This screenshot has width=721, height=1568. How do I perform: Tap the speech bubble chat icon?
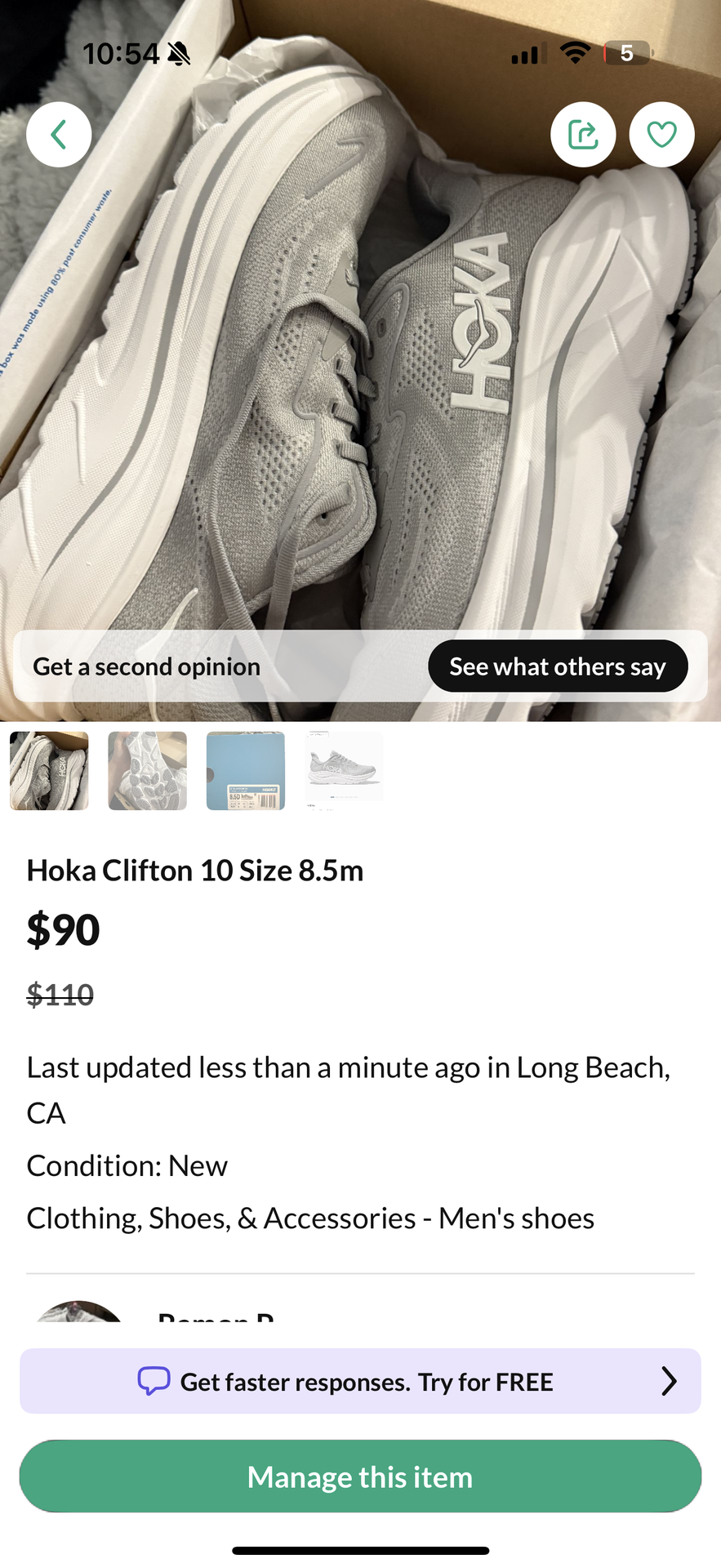click(154, 1381)
